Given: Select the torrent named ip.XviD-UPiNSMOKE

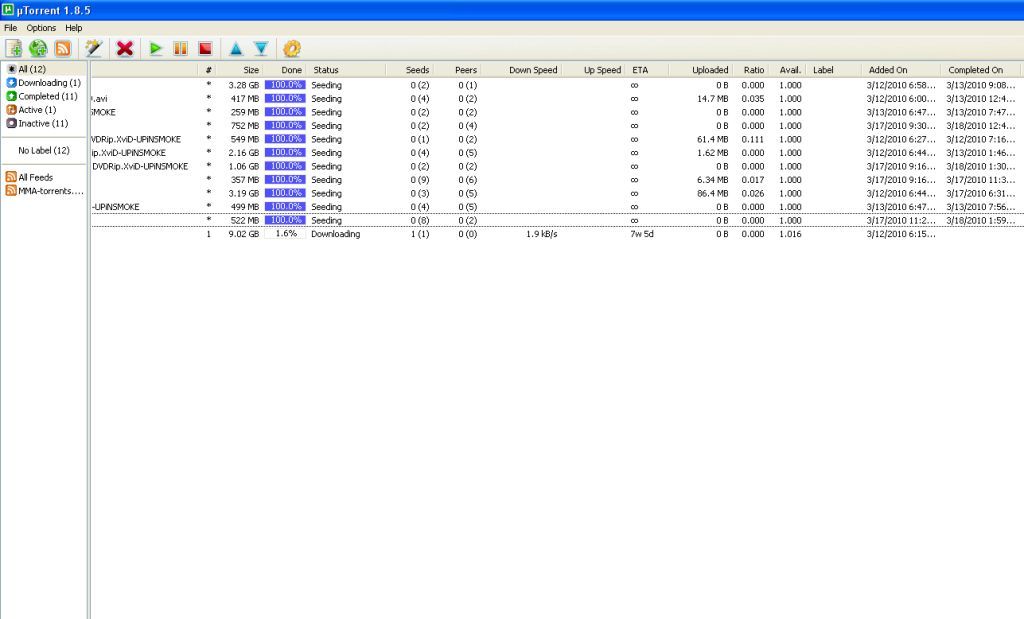Looking at the screenshot, I should pyautogui.click(x=555, y=153).
